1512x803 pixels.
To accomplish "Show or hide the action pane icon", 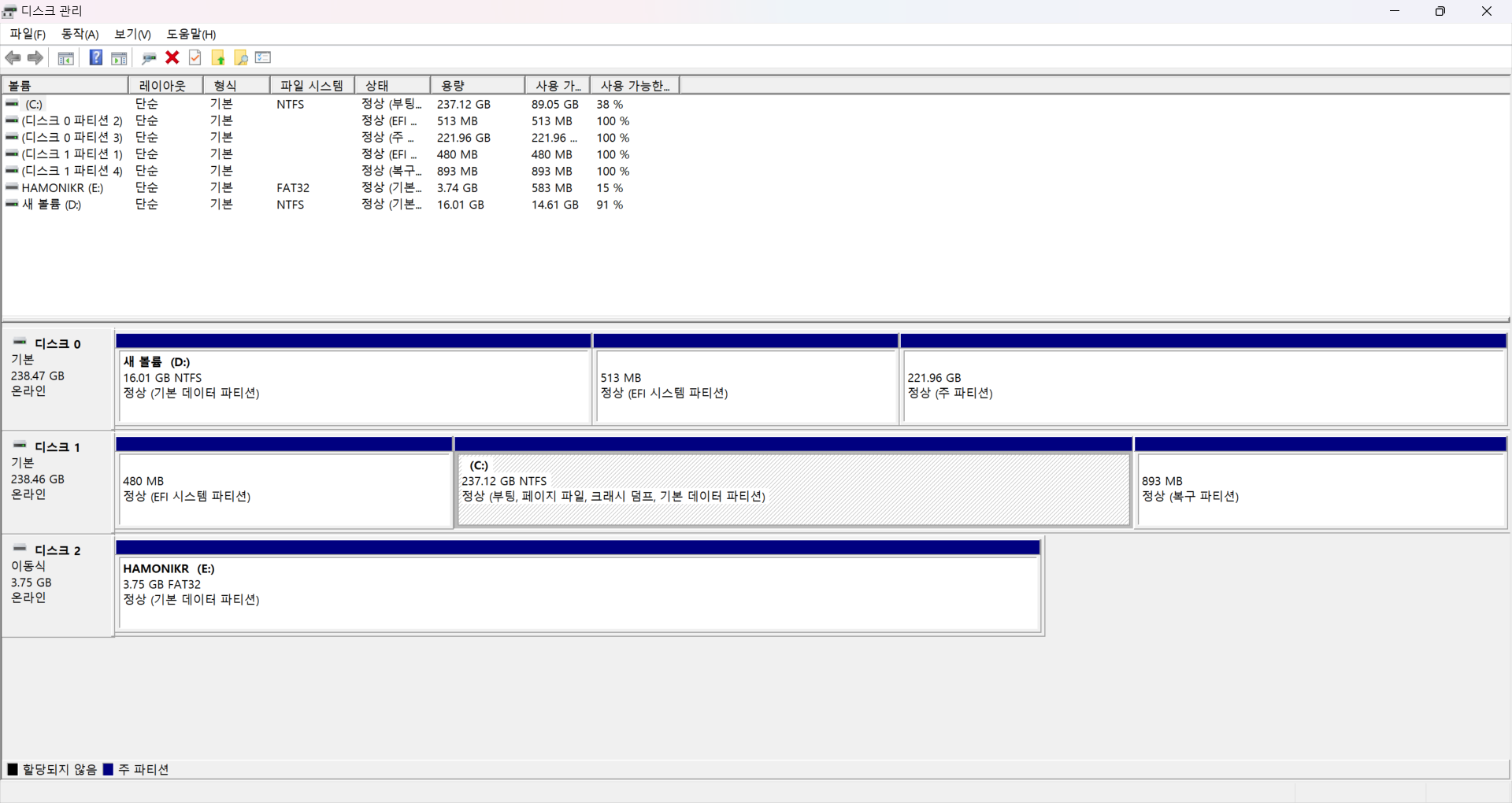I will tap(119, 57).
